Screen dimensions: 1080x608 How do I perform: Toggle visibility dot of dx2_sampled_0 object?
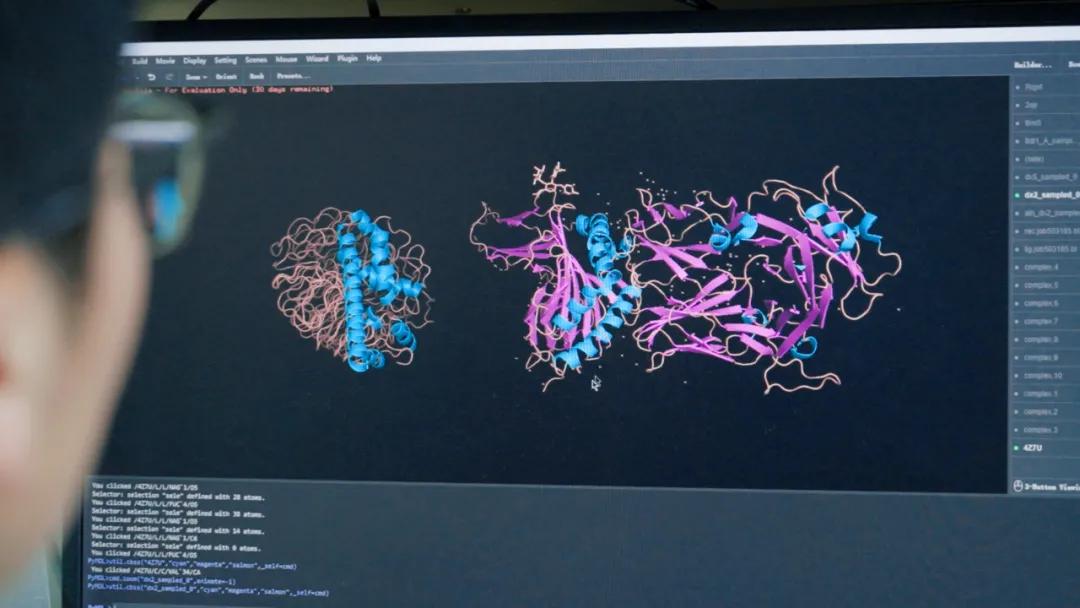pos(1017,196)
